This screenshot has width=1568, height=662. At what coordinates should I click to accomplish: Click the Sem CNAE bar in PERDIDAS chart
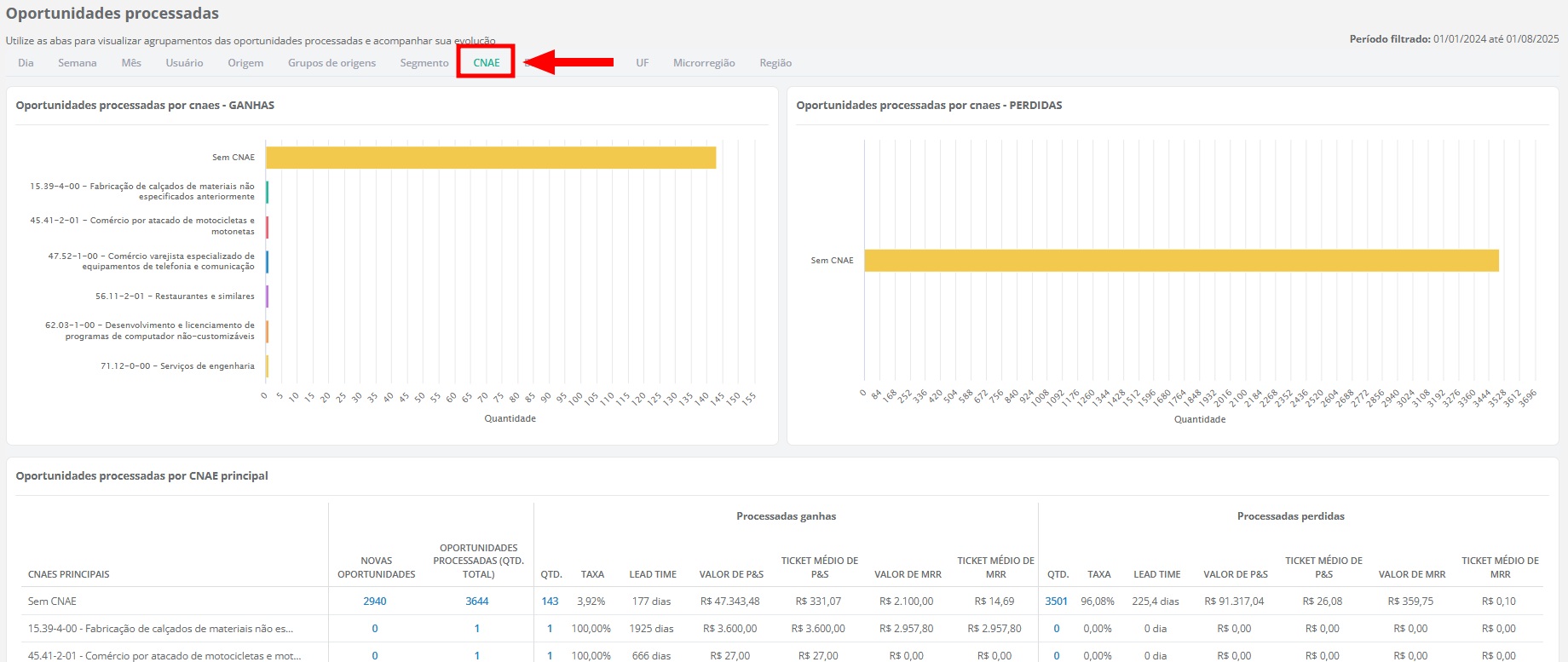1180,261
